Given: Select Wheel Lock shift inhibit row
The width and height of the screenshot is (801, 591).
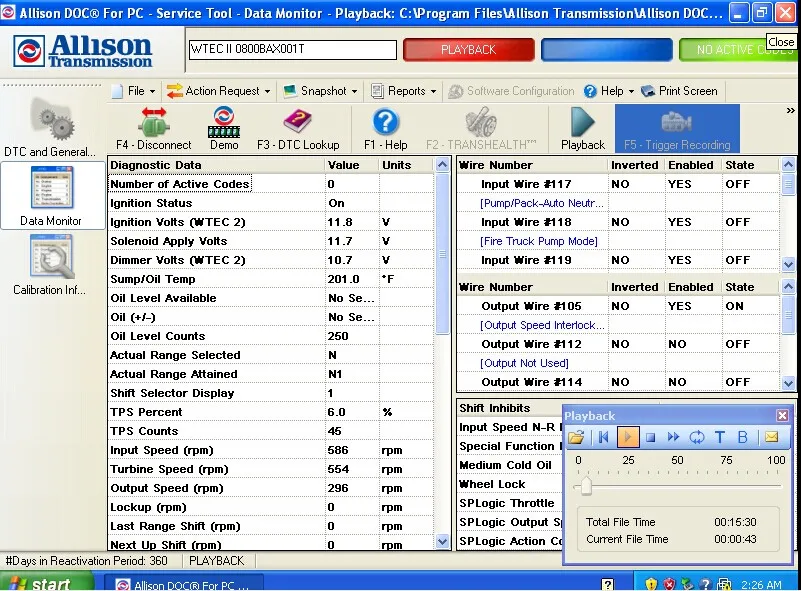Looking at the screenshot, I should point(509,484).
